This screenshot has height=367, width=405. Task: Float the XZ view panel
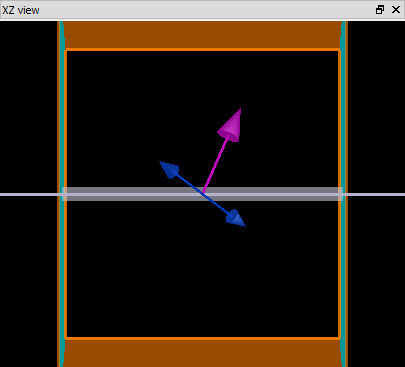[380, 10]
